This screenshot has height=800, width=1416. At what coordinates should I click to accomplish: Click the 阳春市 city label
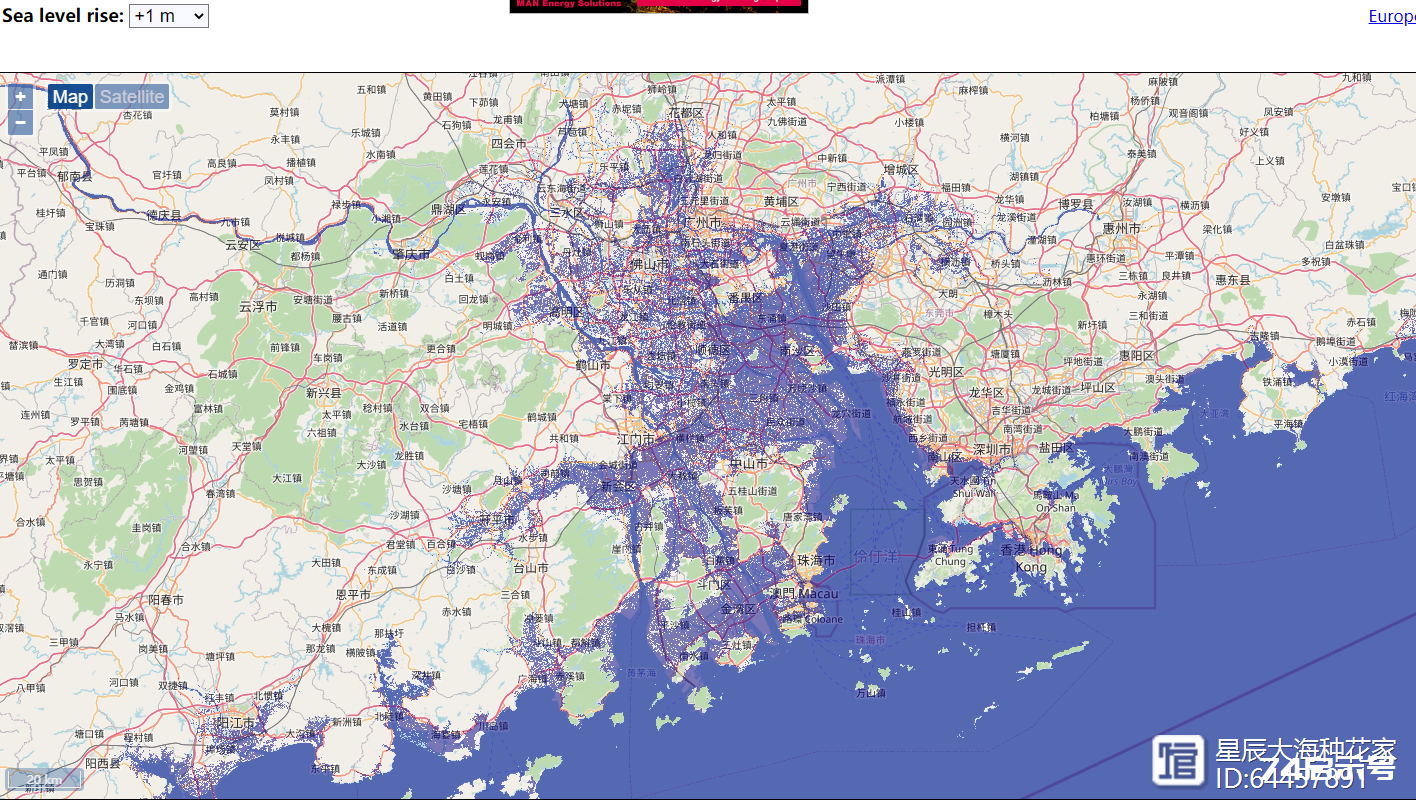166,600
